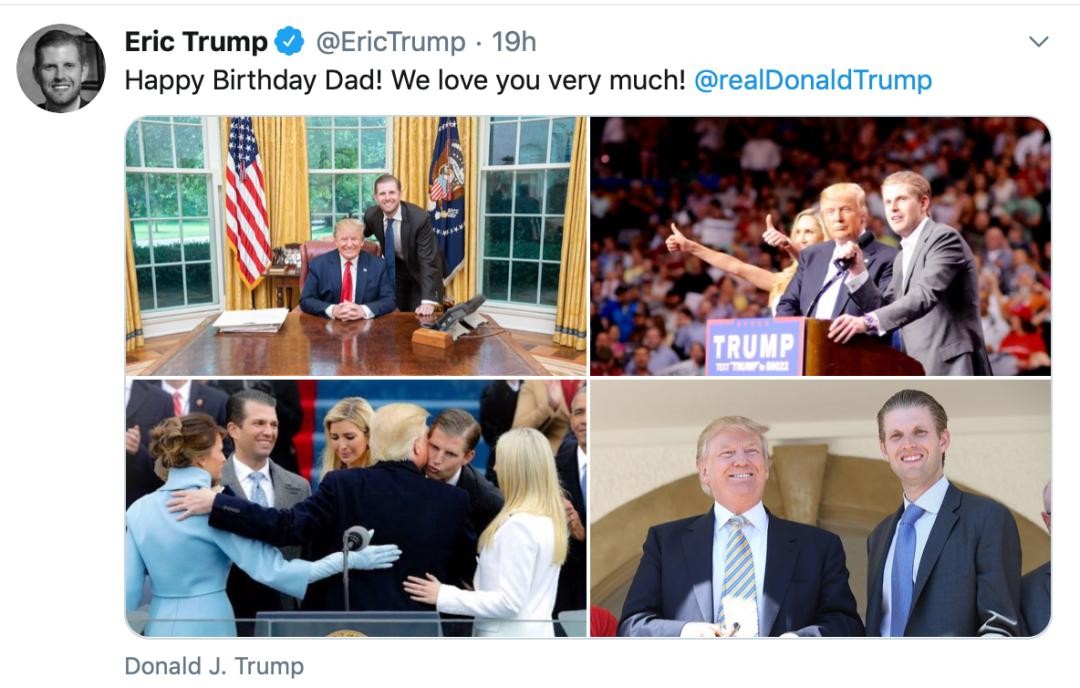Click the Happy Birthday Dad tweet text
This screenshot has height=688, width=1080.
point(405,80)
